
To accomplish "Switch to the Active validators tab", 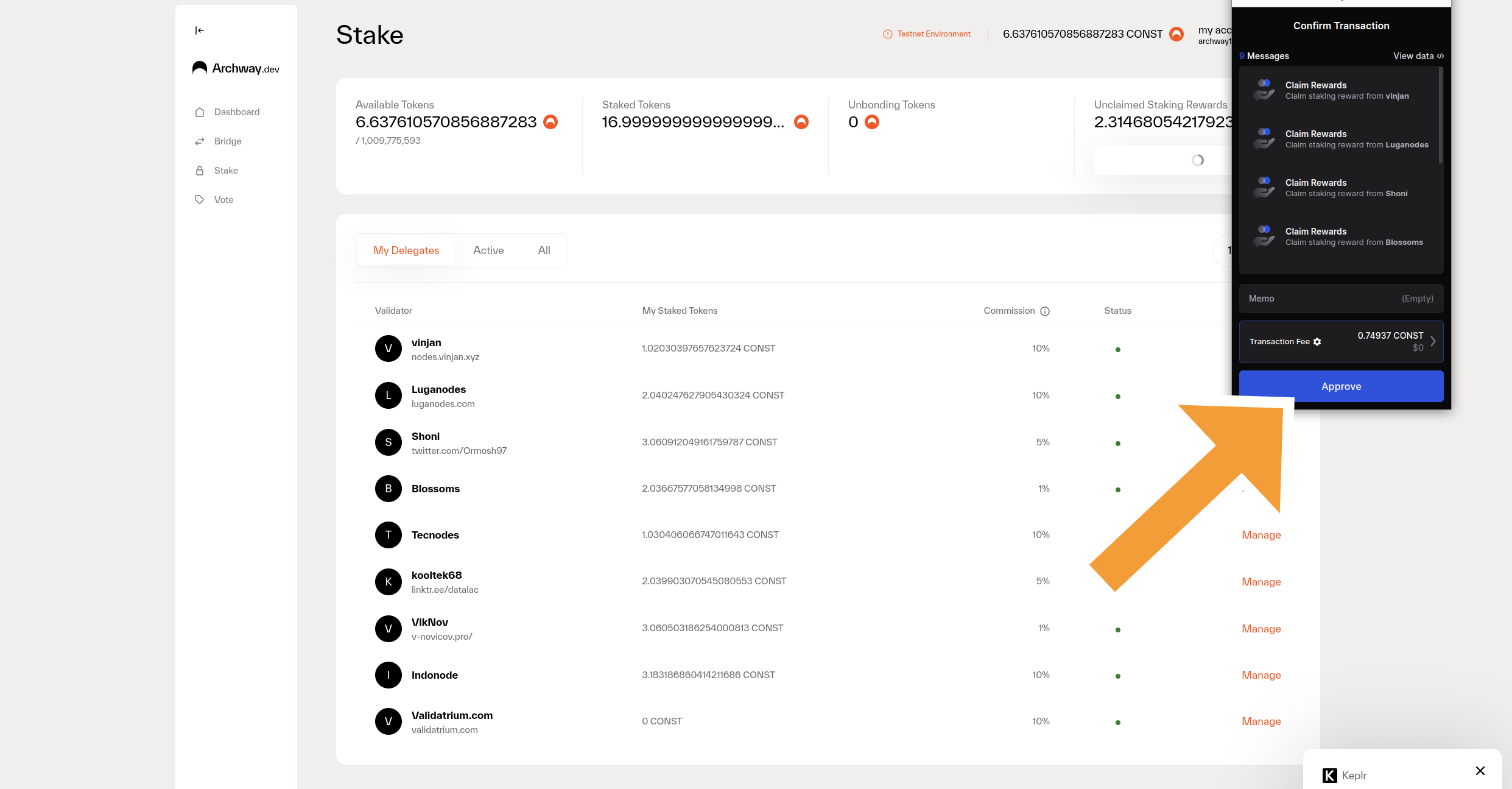I will click(488, 250).
